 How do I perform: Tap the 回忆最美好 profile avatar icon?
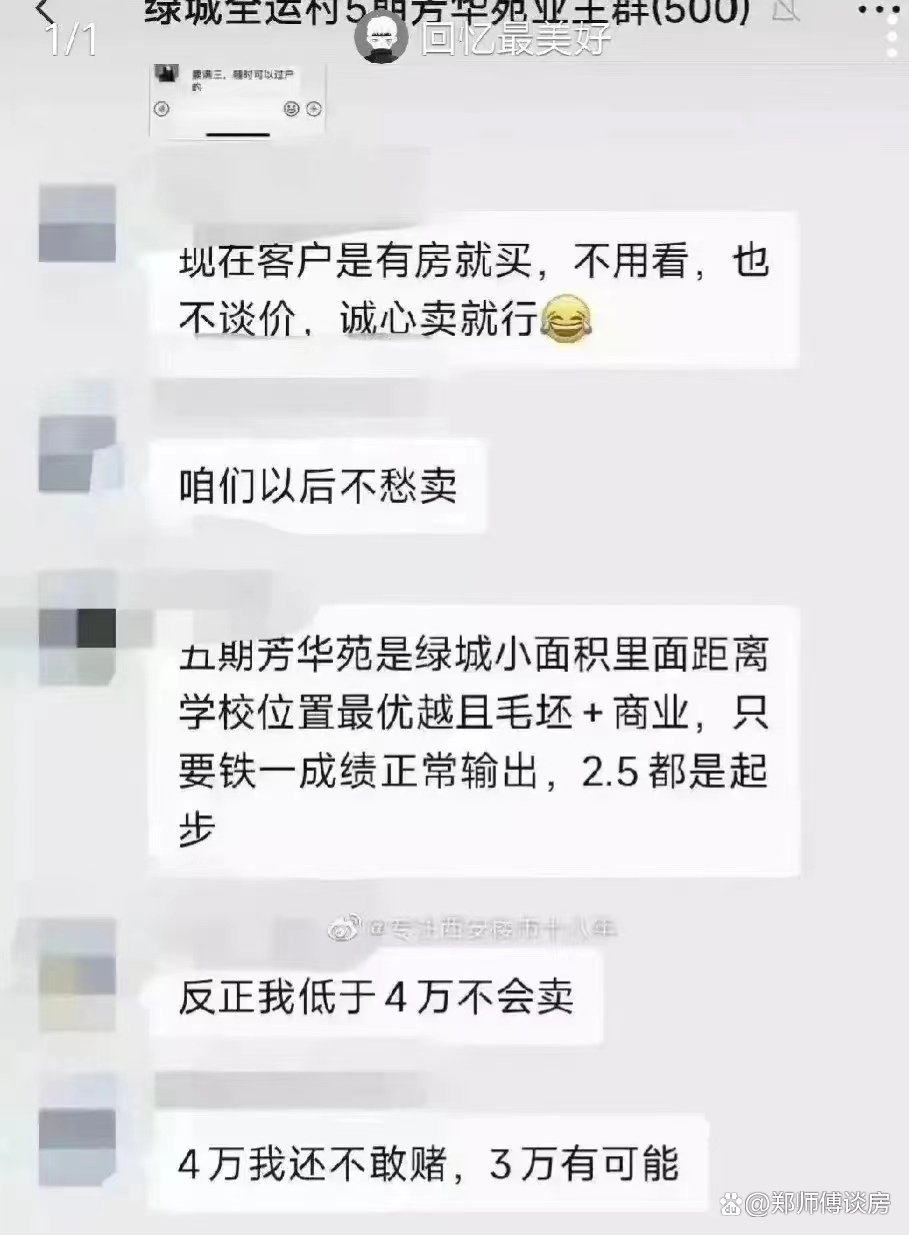[383, 38]
